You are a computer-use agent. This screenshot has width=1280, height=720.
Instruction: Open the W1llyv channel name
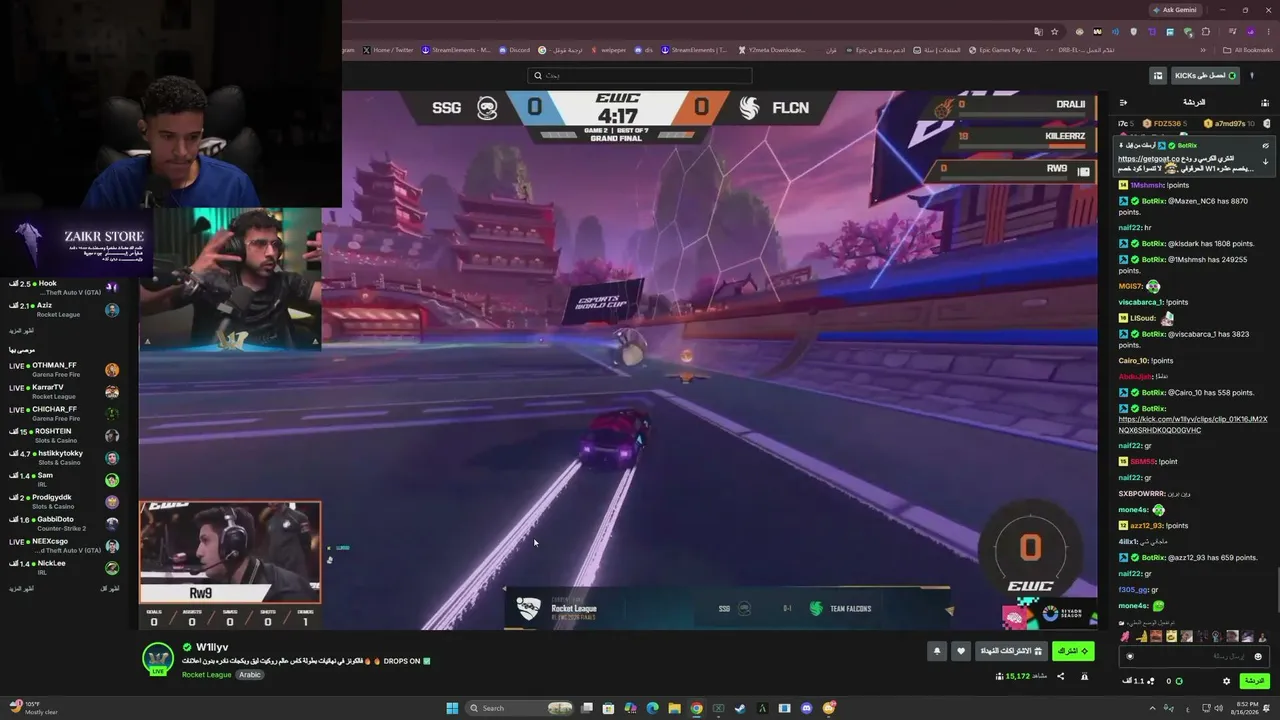[x=212, y=648]
